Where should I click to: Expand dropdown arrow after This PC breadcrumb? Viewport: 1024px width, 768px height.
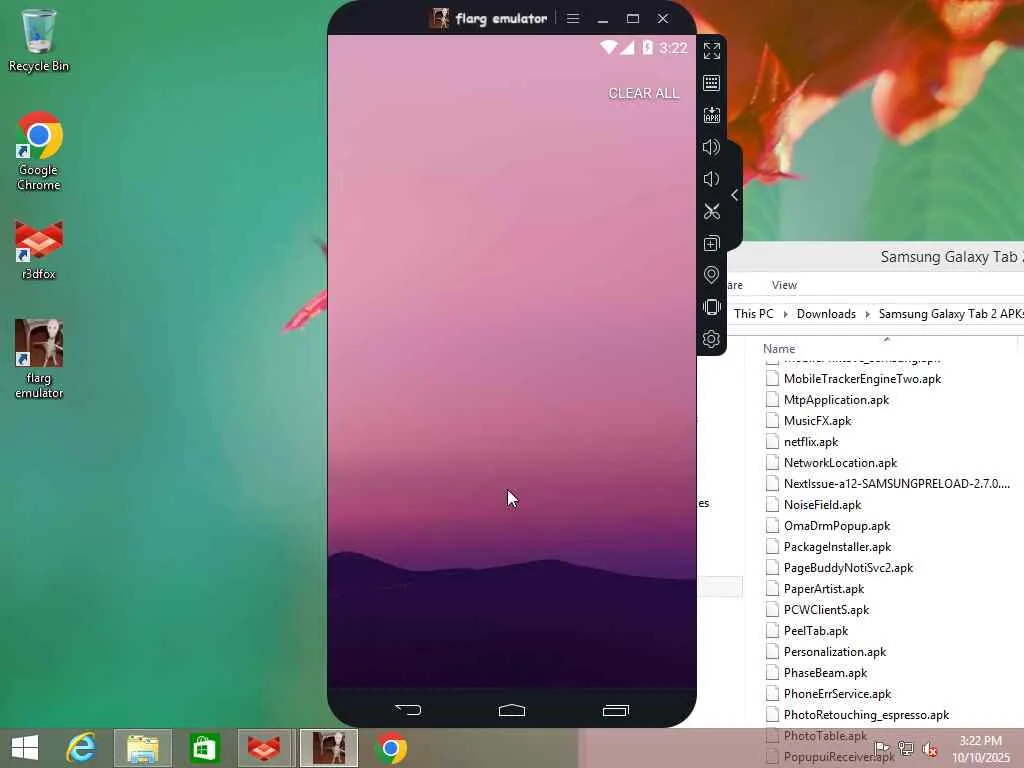point(786,314)
